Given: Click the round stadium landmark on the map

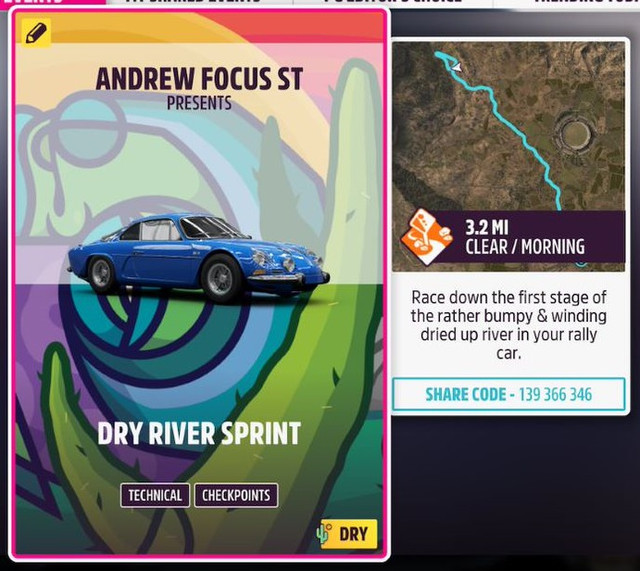Looking at the screenshot, I should click(x=575, y=134).
